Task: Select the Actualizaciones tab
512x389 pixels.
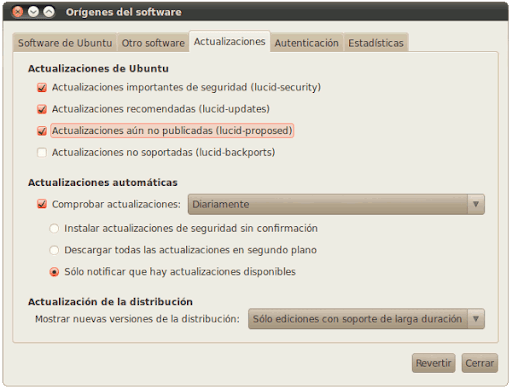Action: (x=230, y=42)
